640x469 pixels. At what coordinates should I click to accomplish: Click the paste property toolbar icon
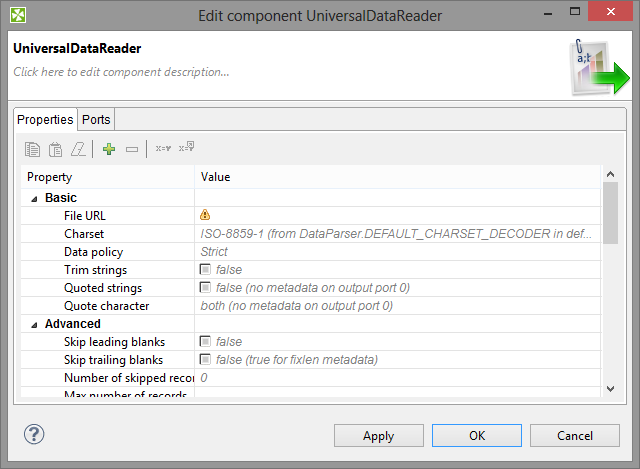coord(55,149)
